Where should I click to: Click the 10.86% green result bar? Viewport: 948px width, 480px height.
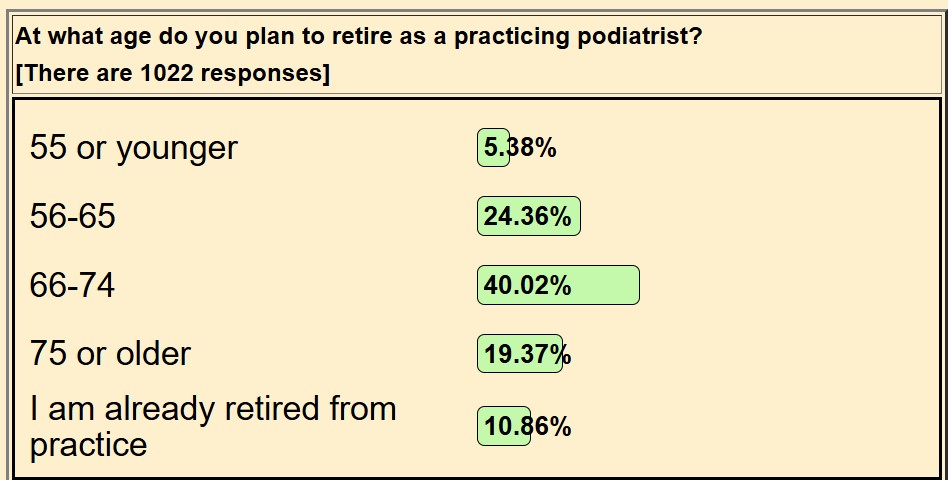pyautogui.click(x=504, y=426)
